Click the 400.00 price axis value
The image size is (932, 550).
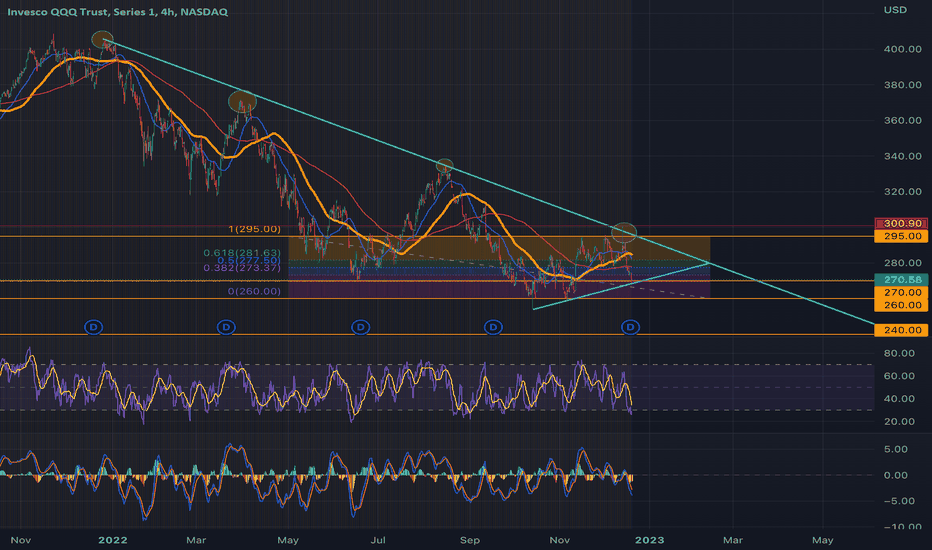click(902, 49)
